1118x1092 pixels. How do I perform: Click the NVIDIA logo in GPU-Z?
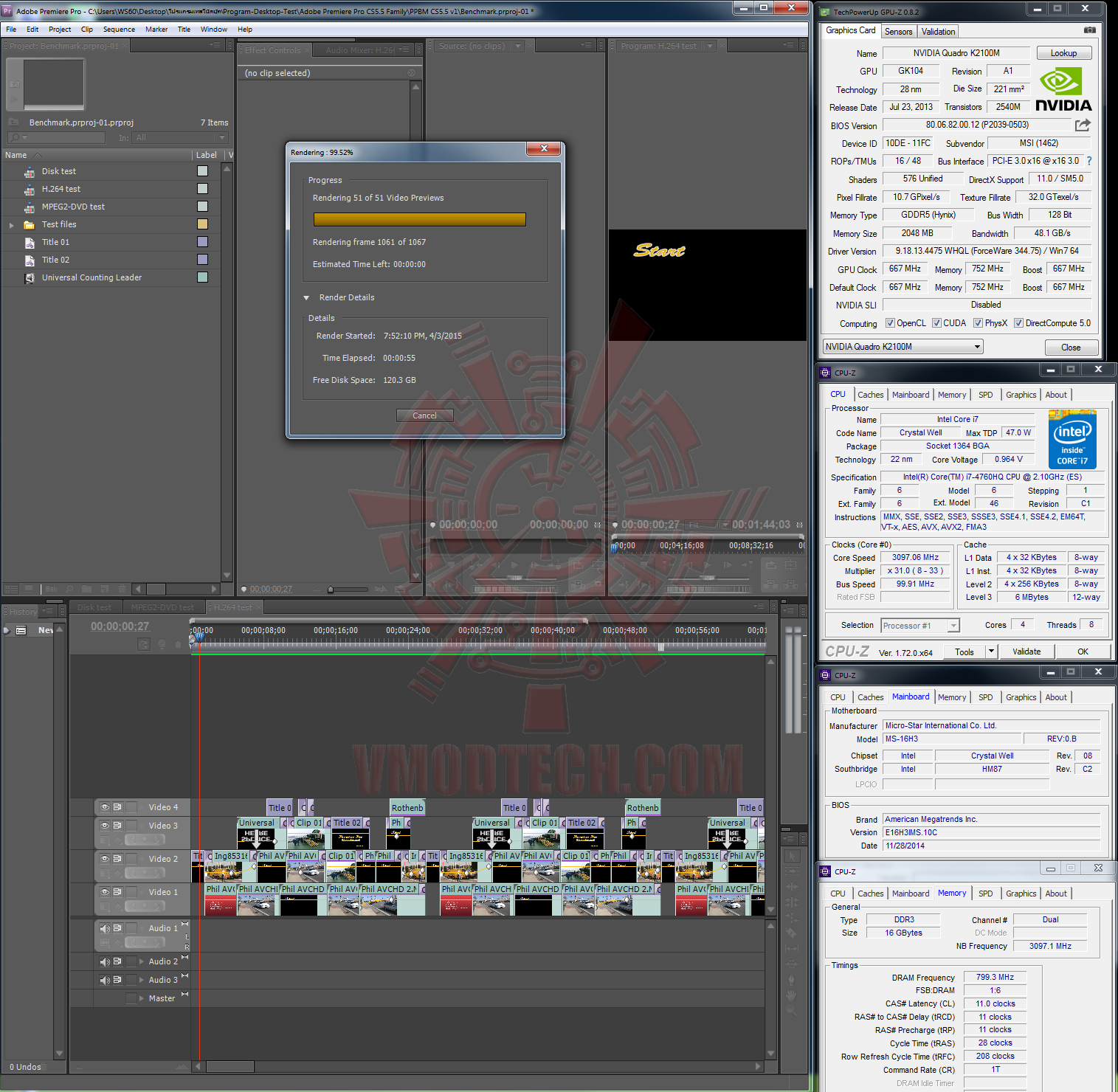[1063, 89]
